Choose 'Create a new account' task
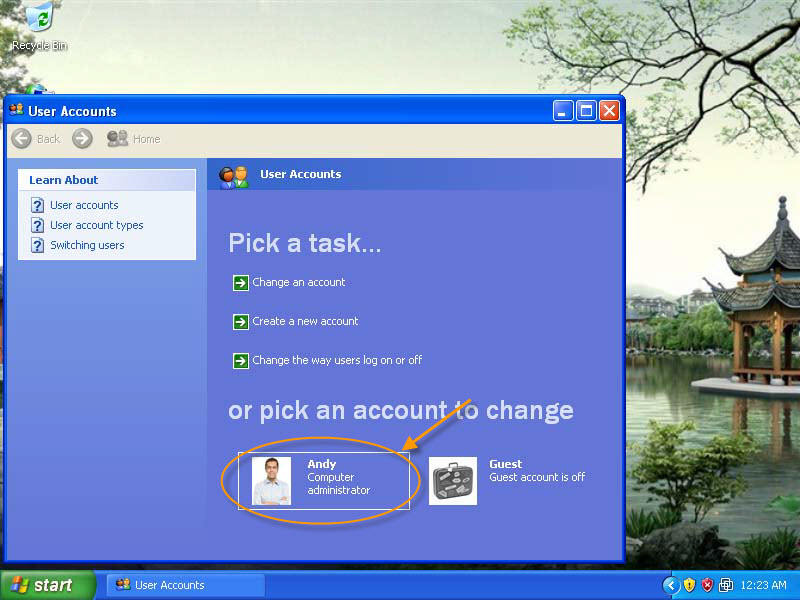This screenshot has height=600, width=800. coord(305,321)
